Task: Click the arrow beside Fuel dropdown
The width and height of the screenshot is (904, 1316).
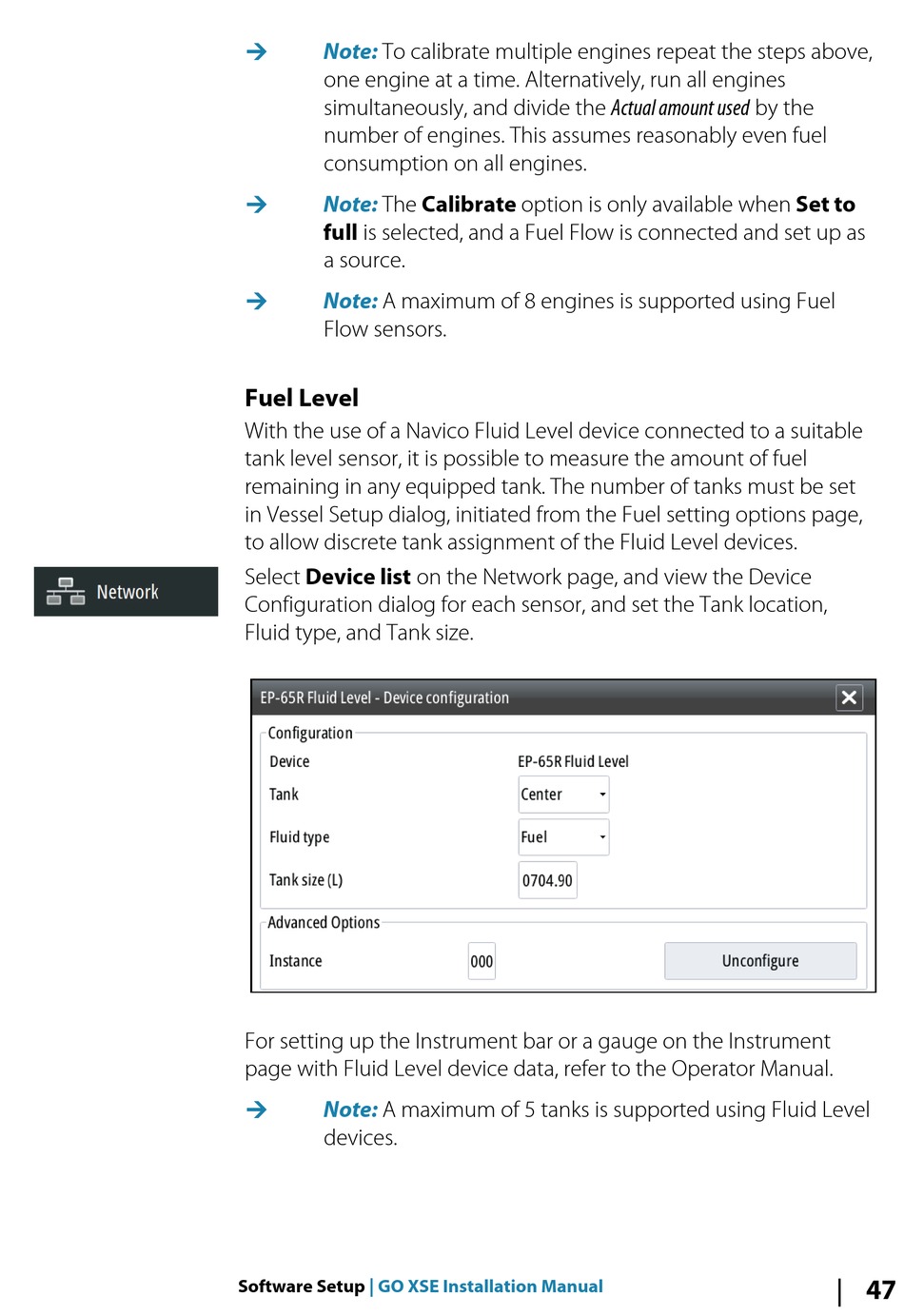Action: tap(602, 837)
